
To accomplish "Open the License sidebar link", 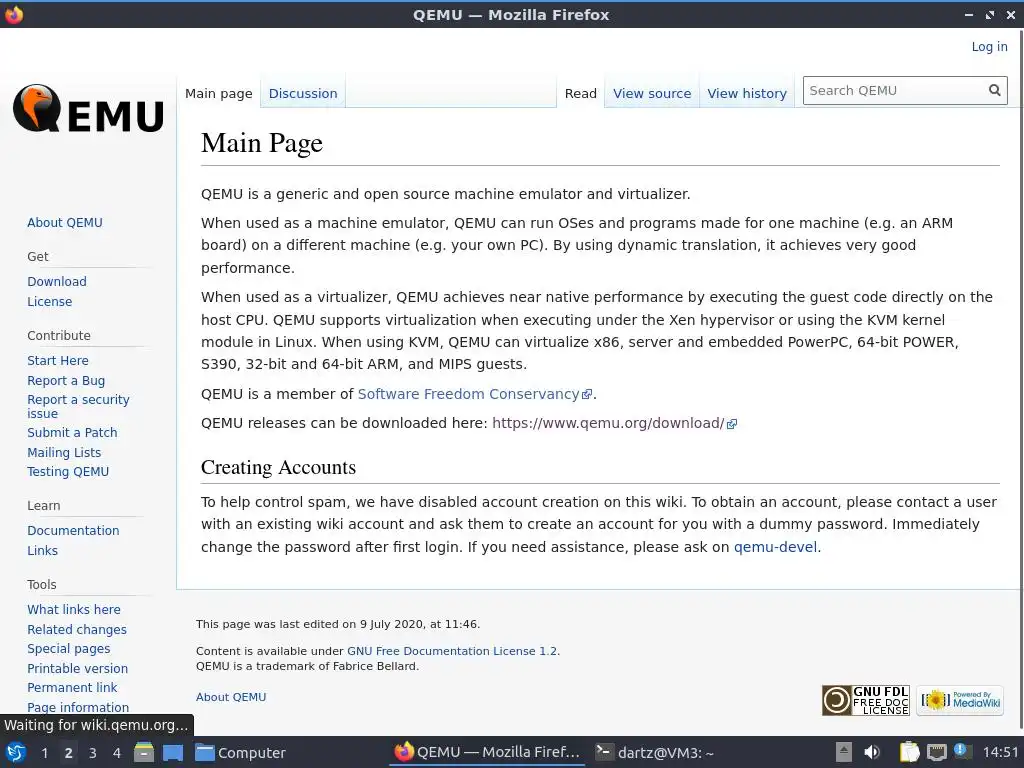I will tap(50, 302).
